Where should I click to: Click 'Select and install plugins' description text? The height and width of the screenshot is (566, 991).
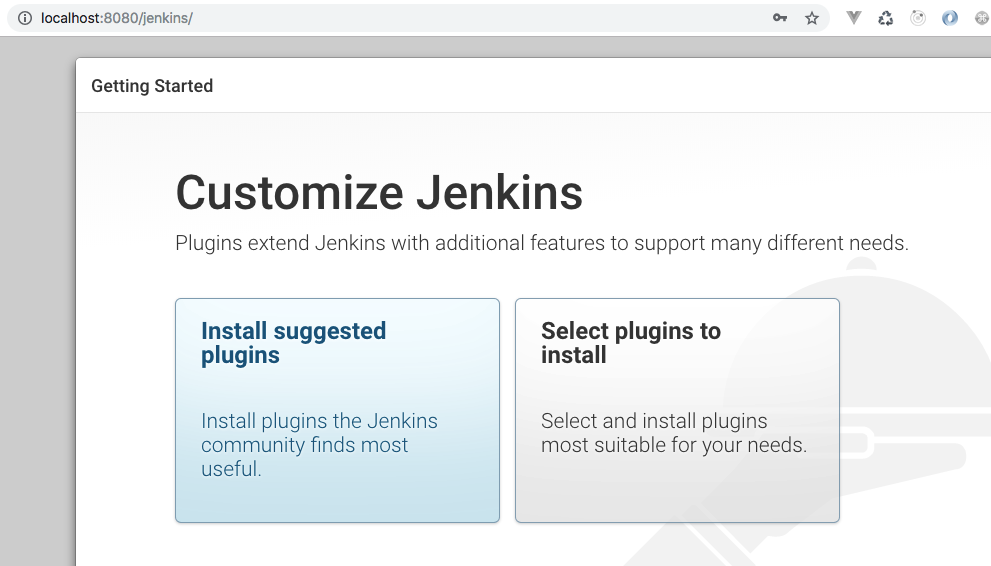tap(674, 433)
